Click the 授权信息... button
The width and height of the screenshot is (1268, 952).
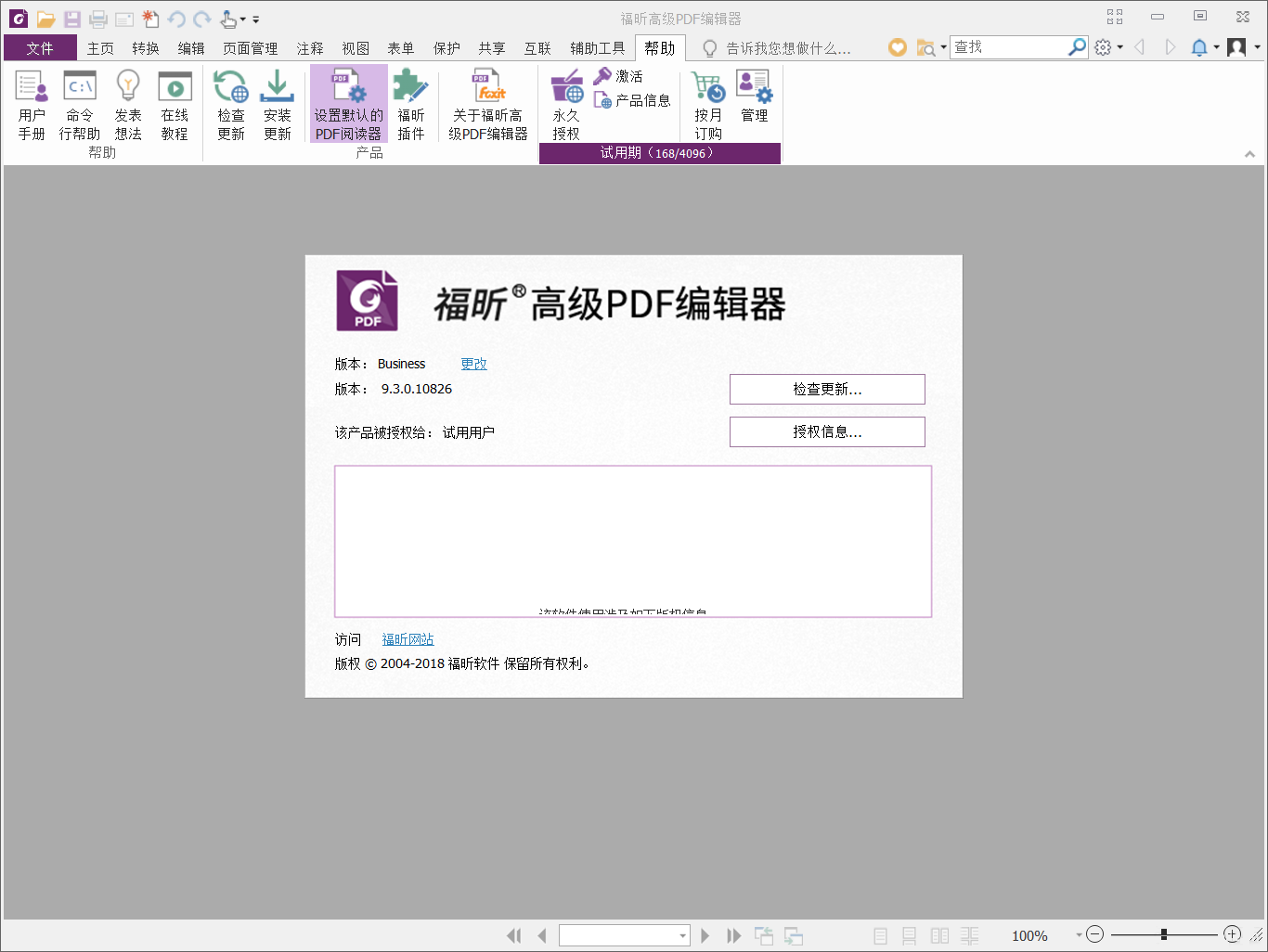(827, 431)
